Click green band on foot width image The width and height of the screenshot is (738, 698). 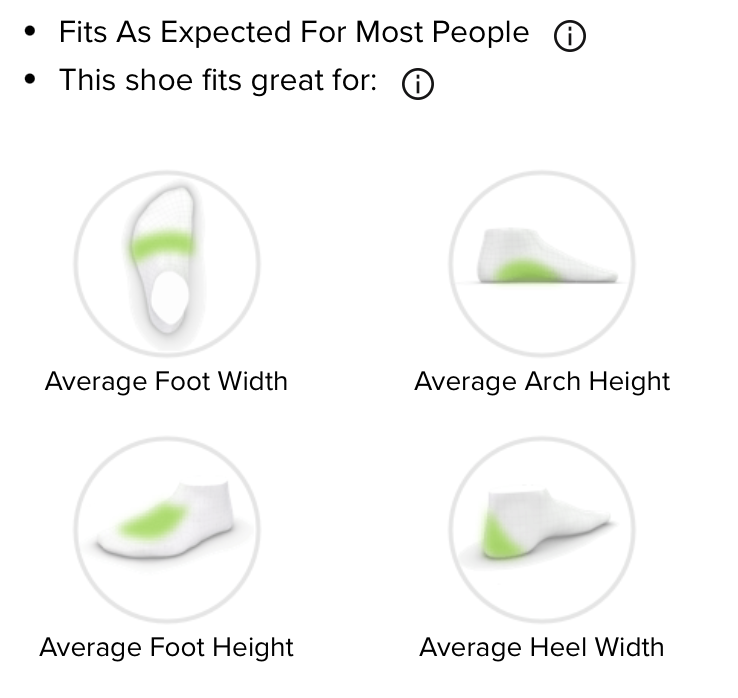coord(161,246)
